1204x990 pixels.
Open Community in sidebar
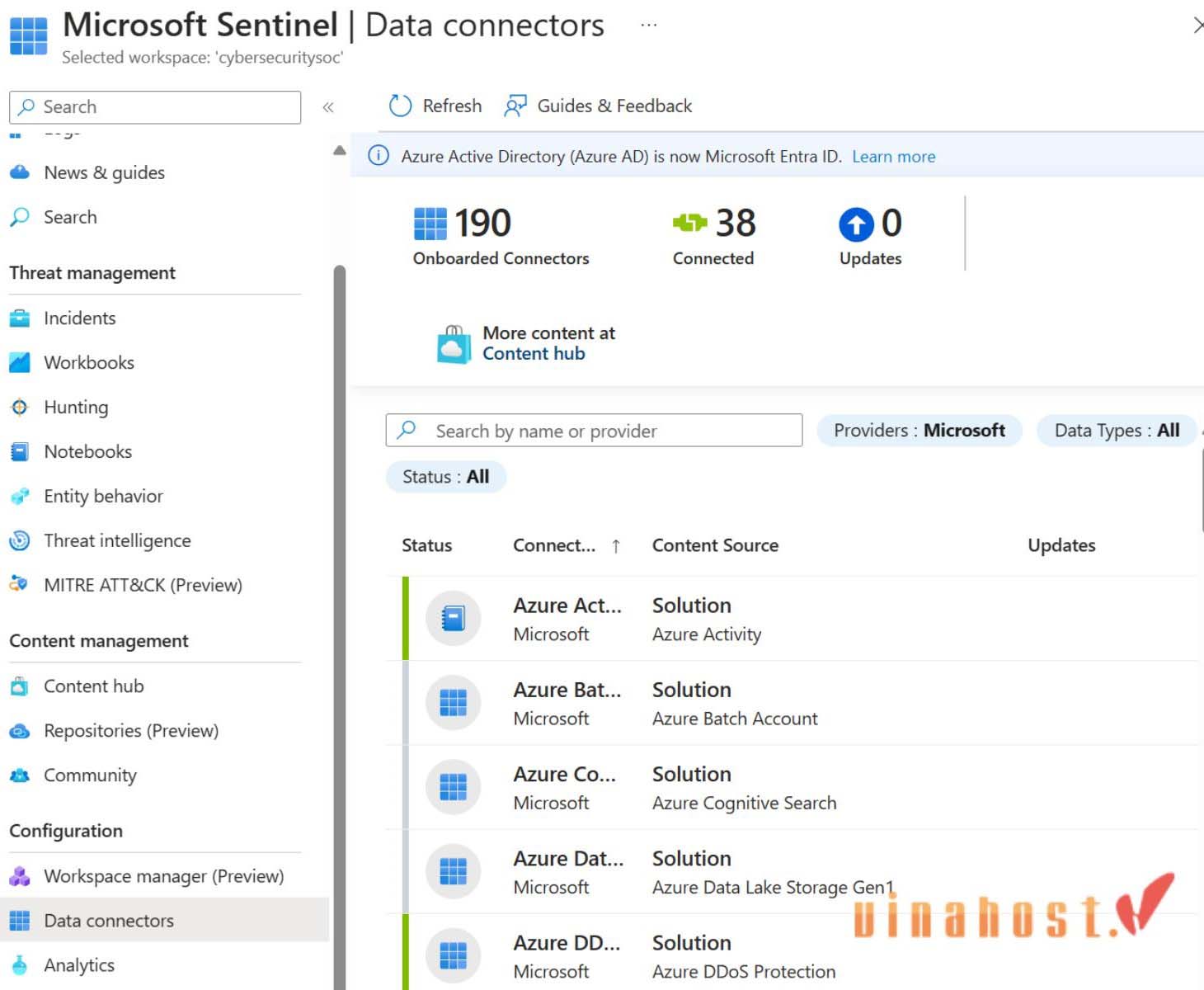pos(90,775)
